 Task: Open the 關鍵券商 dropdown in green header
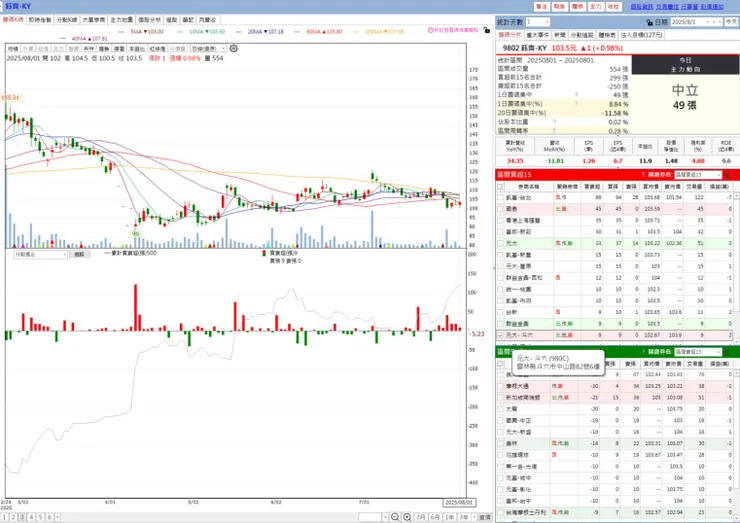click(718, 352)
